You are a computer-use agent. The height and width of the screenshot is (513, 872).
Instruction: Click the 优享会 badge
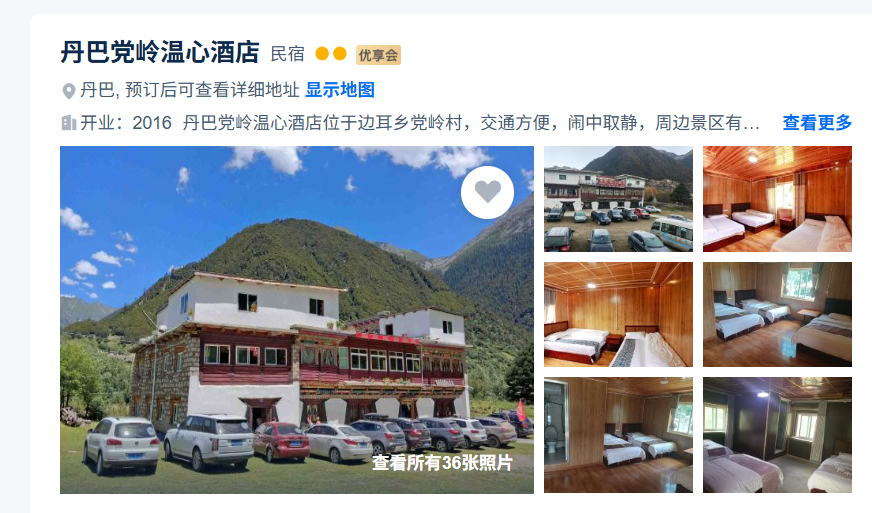378,55
